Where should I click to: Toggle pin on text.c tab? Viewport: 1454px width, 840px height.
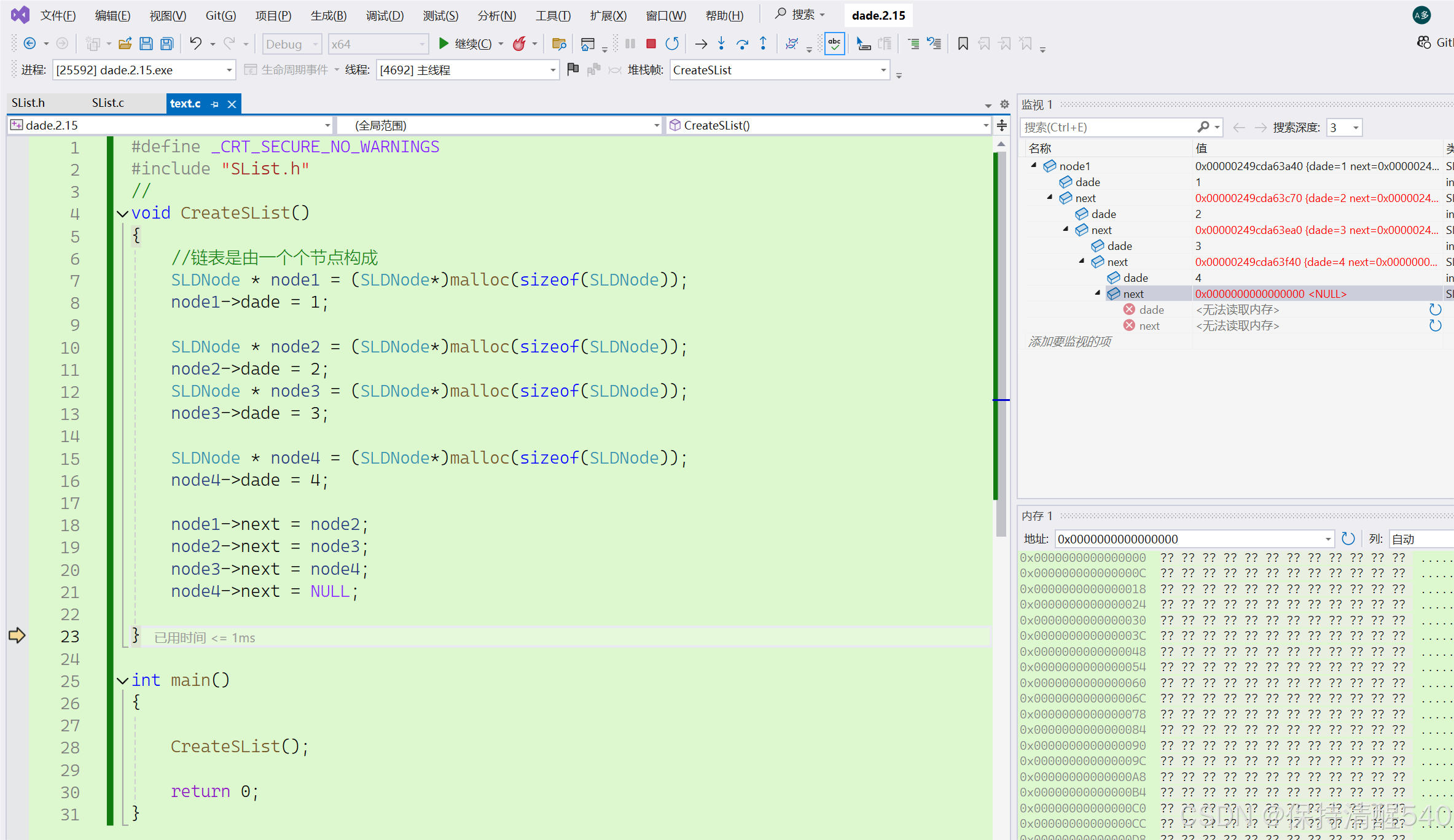(214, 104)
